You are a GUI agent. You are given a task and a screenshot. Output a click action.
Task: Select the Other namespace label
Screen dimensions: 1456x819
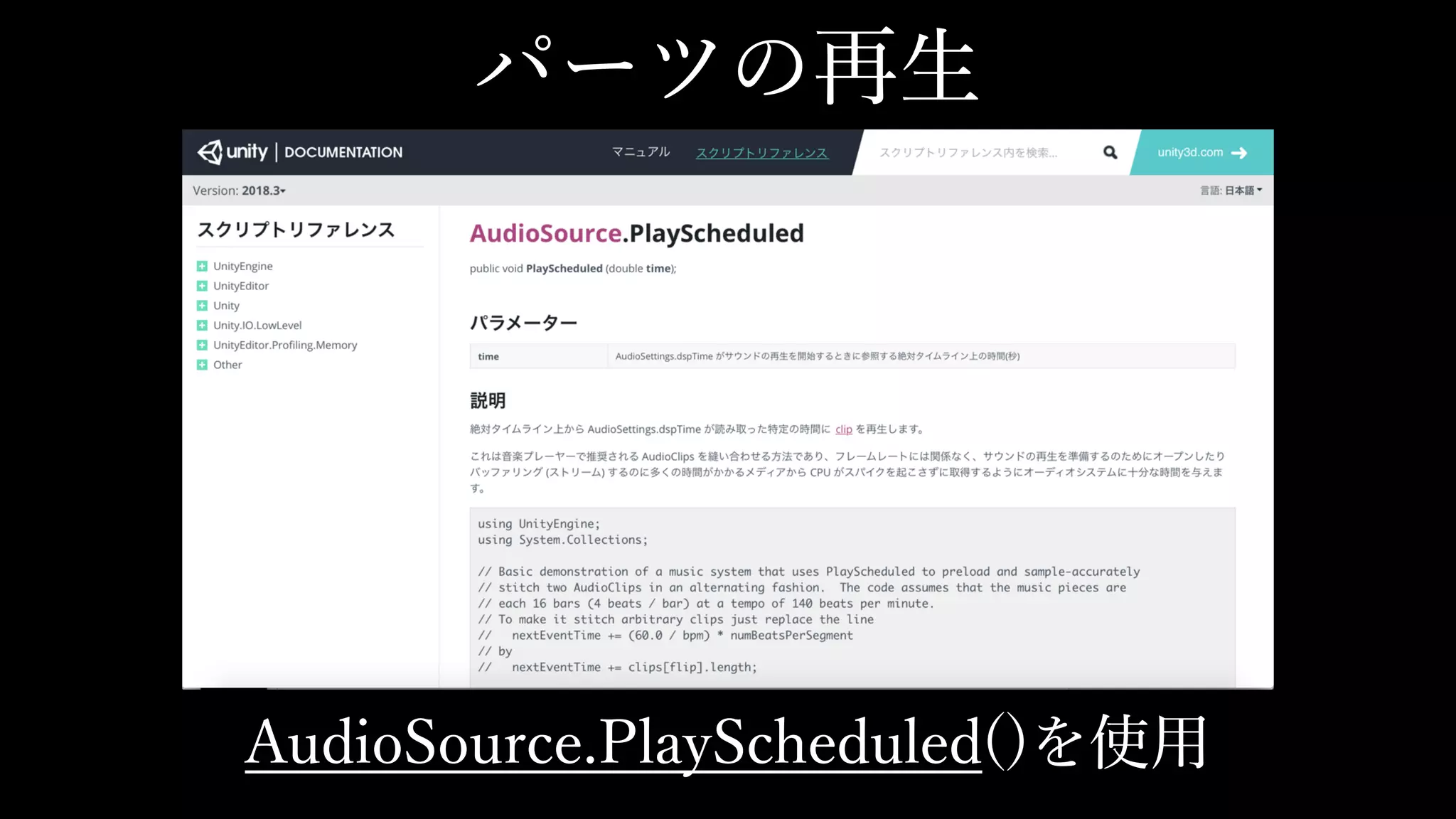tap(227, 365)
